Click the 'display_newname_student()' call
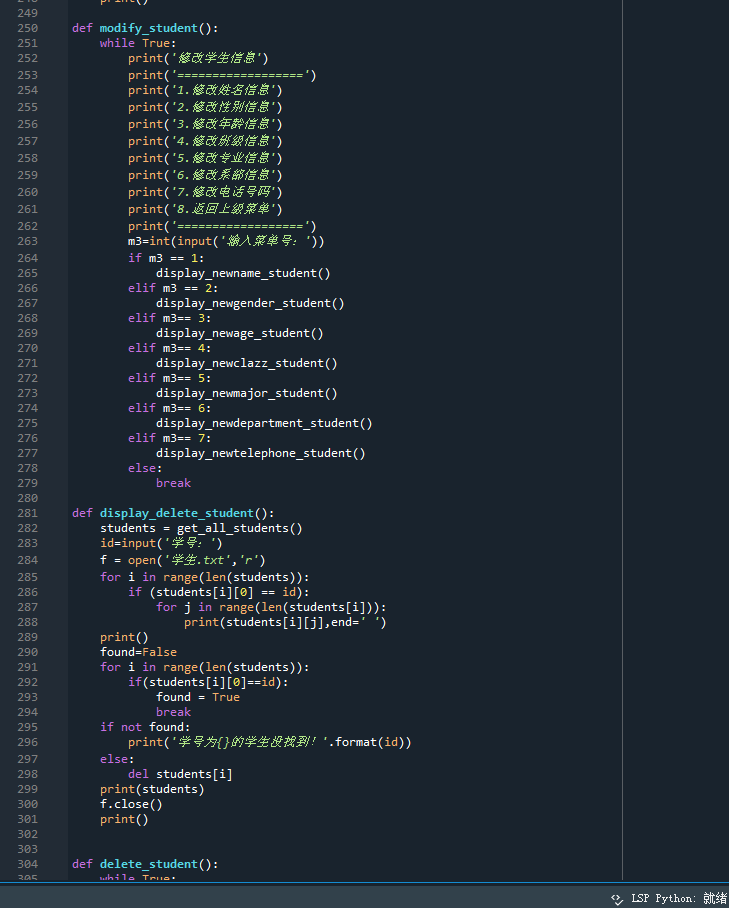 [243, 273]
